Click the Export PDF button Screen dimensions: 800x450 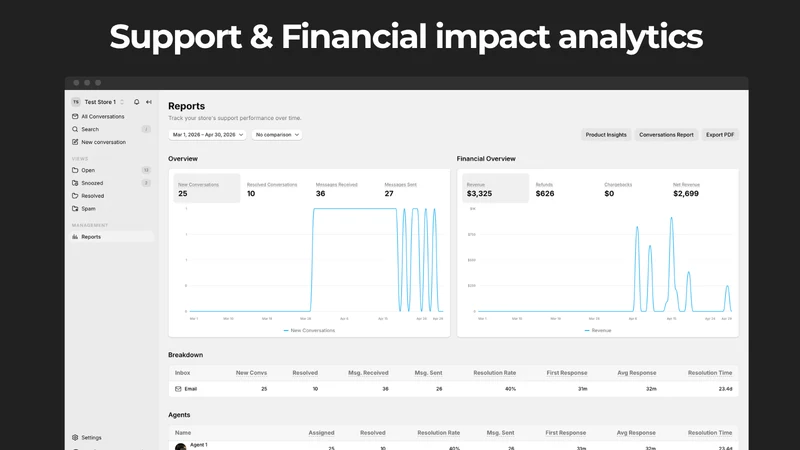tap(720, 135)
